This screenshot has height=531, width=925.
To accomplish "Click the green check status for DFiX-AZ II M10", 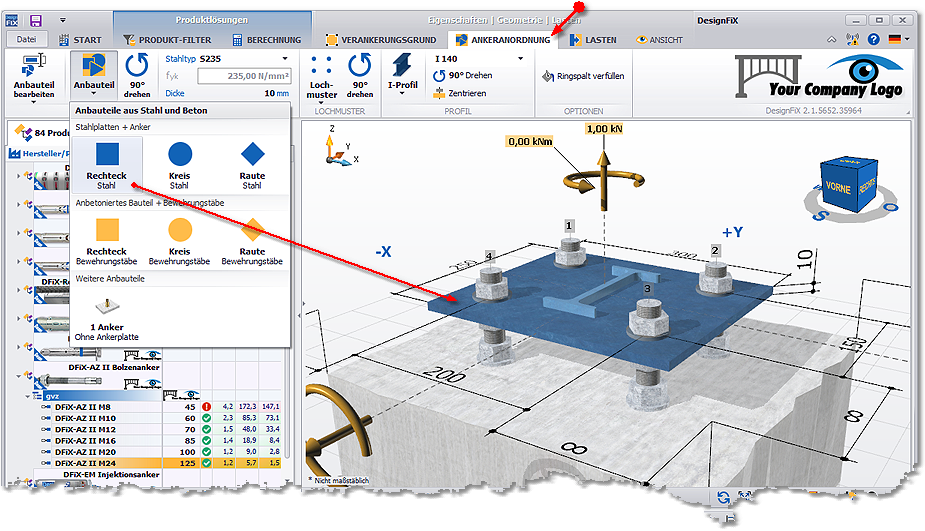I will (x=206, y=418).
